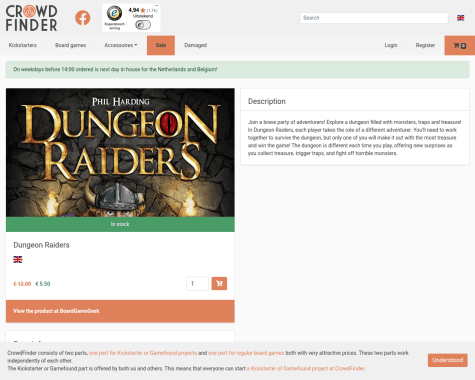This screenshot has height=380, width=475.
Task: Go to the Board games section
Action: tap(70, 45)
